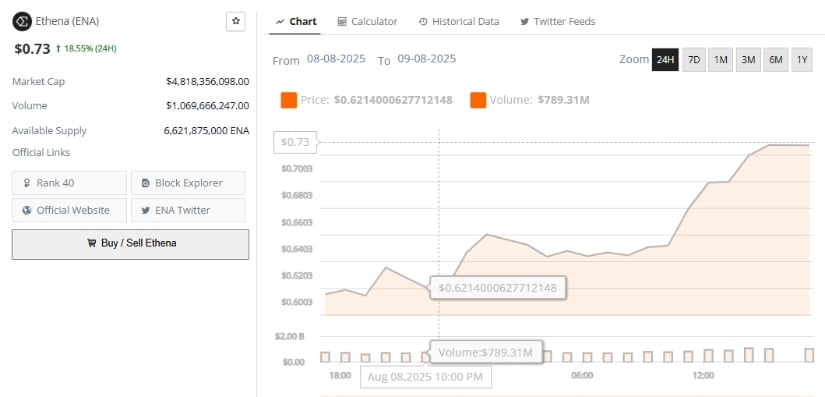Switch to the Chart tab
This screenshot has height=397, width=825.
point(296,22)
